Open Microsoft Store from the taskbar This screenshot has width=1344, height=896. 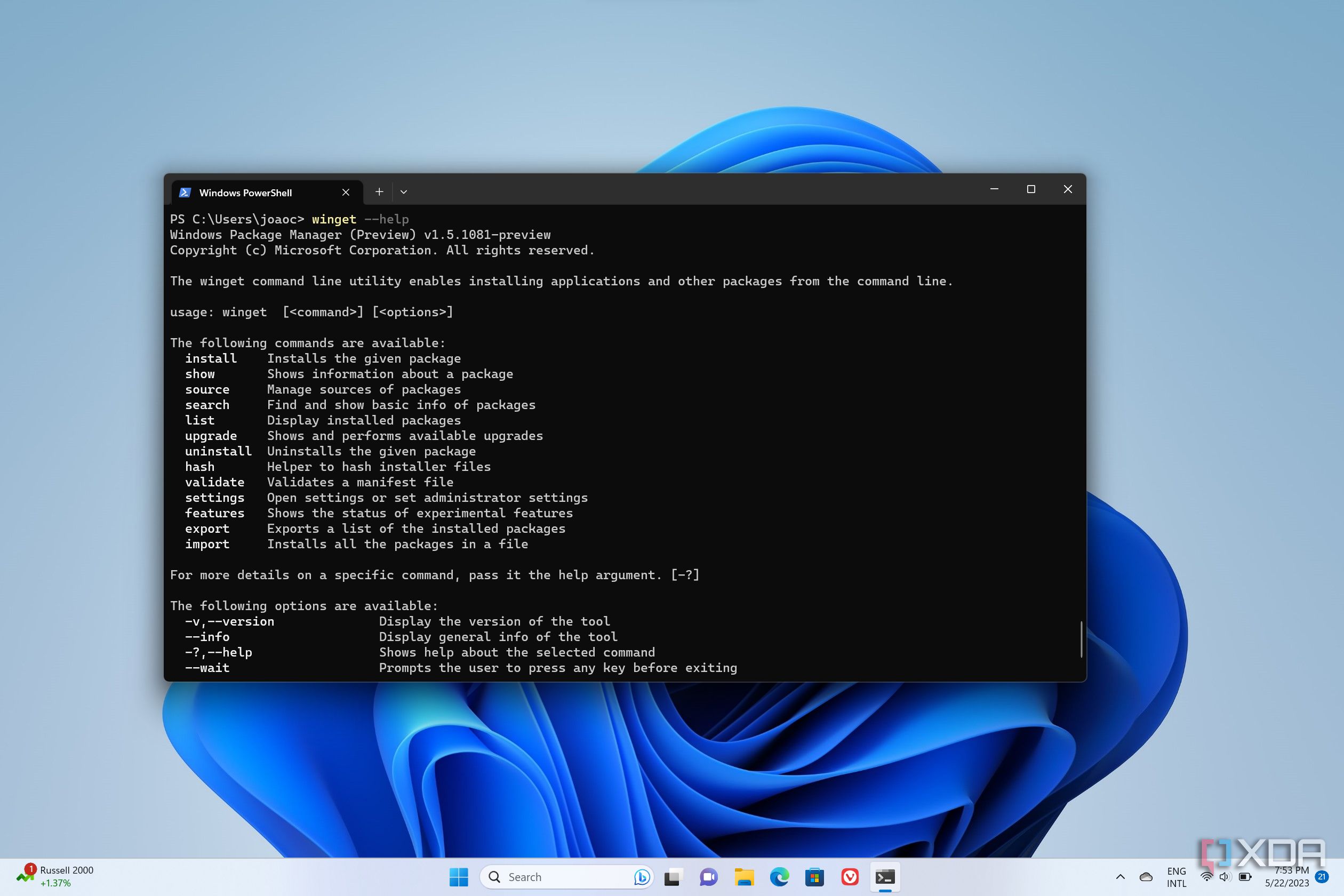point(814,877)
